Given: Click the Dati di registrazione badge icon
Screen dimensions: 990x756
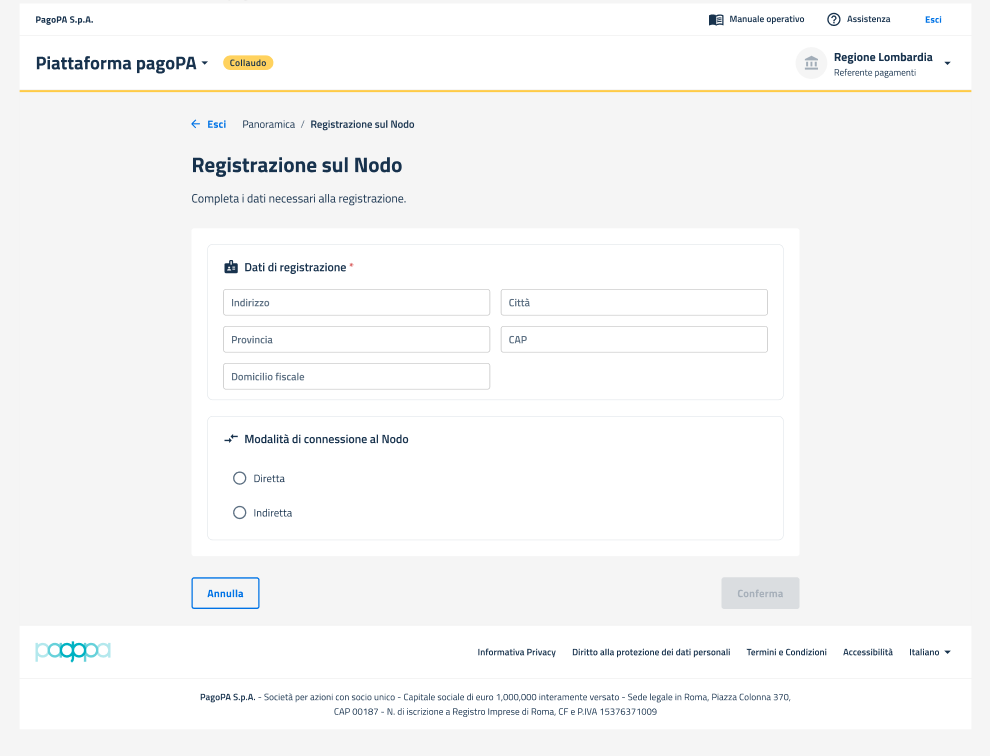Looking at the screenshot, I should pyautogui.click(x=231, y=267).
